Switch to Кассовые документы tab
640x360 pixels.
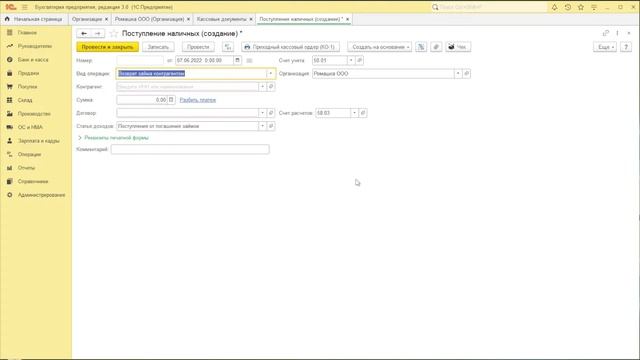coord(222,19)
